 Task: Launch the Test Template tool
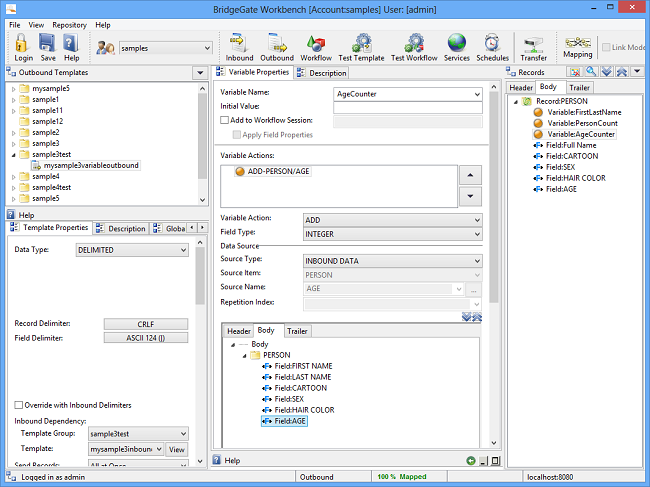click(361, 47)
